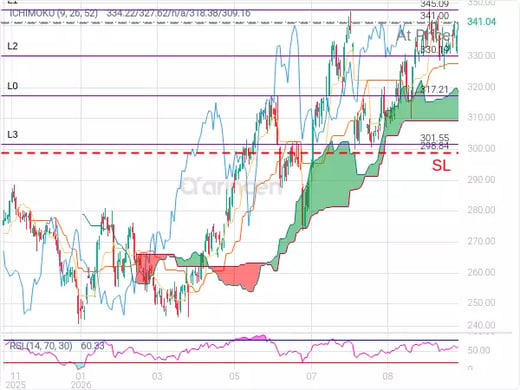Click the 260.00 price axis label
The height and width of the screenshot is (390, 520).
481,272
